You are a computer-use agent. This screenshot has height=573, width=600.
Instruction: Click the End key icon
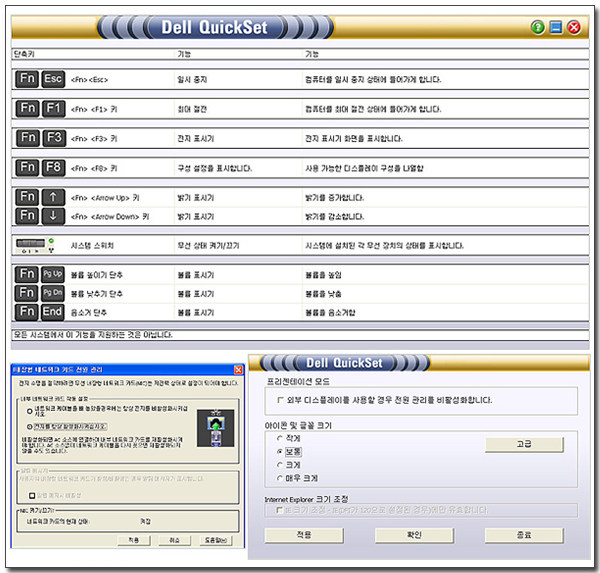coord(52,312)
